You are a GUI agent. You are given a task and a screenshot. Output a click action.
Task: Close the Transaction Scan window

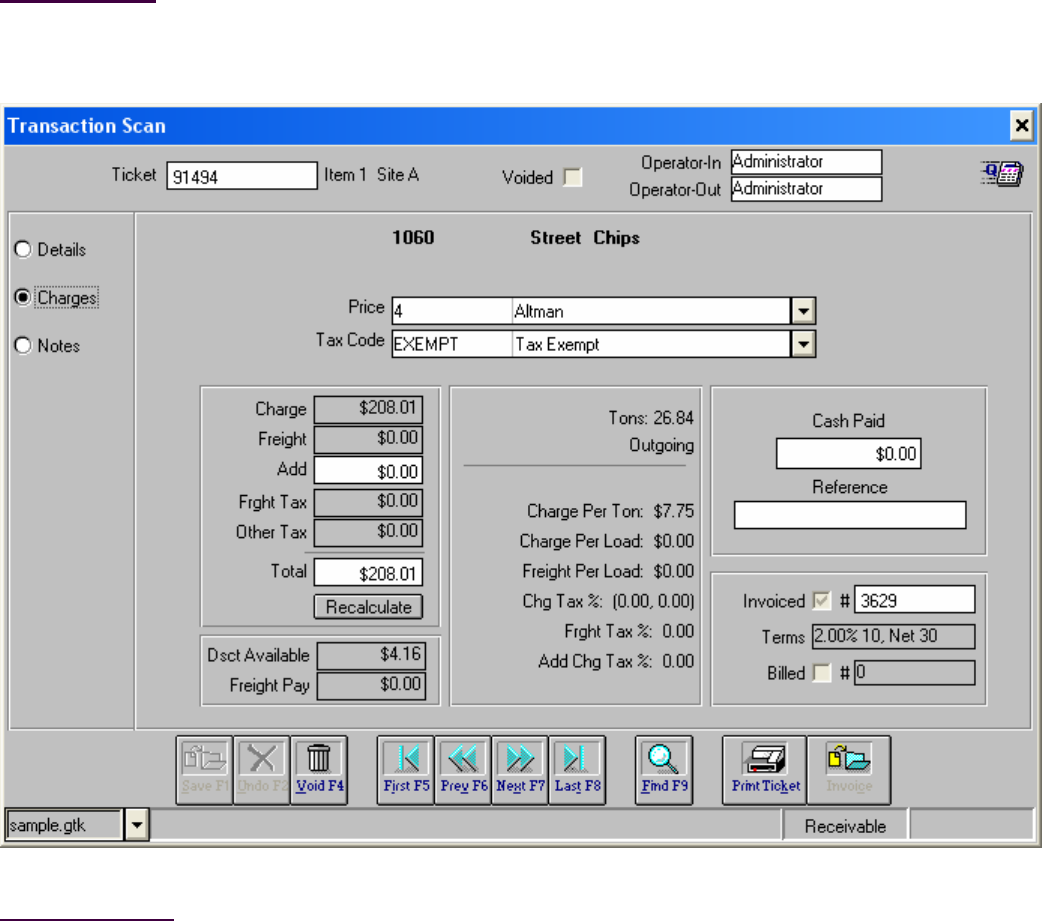point(1021,126)
